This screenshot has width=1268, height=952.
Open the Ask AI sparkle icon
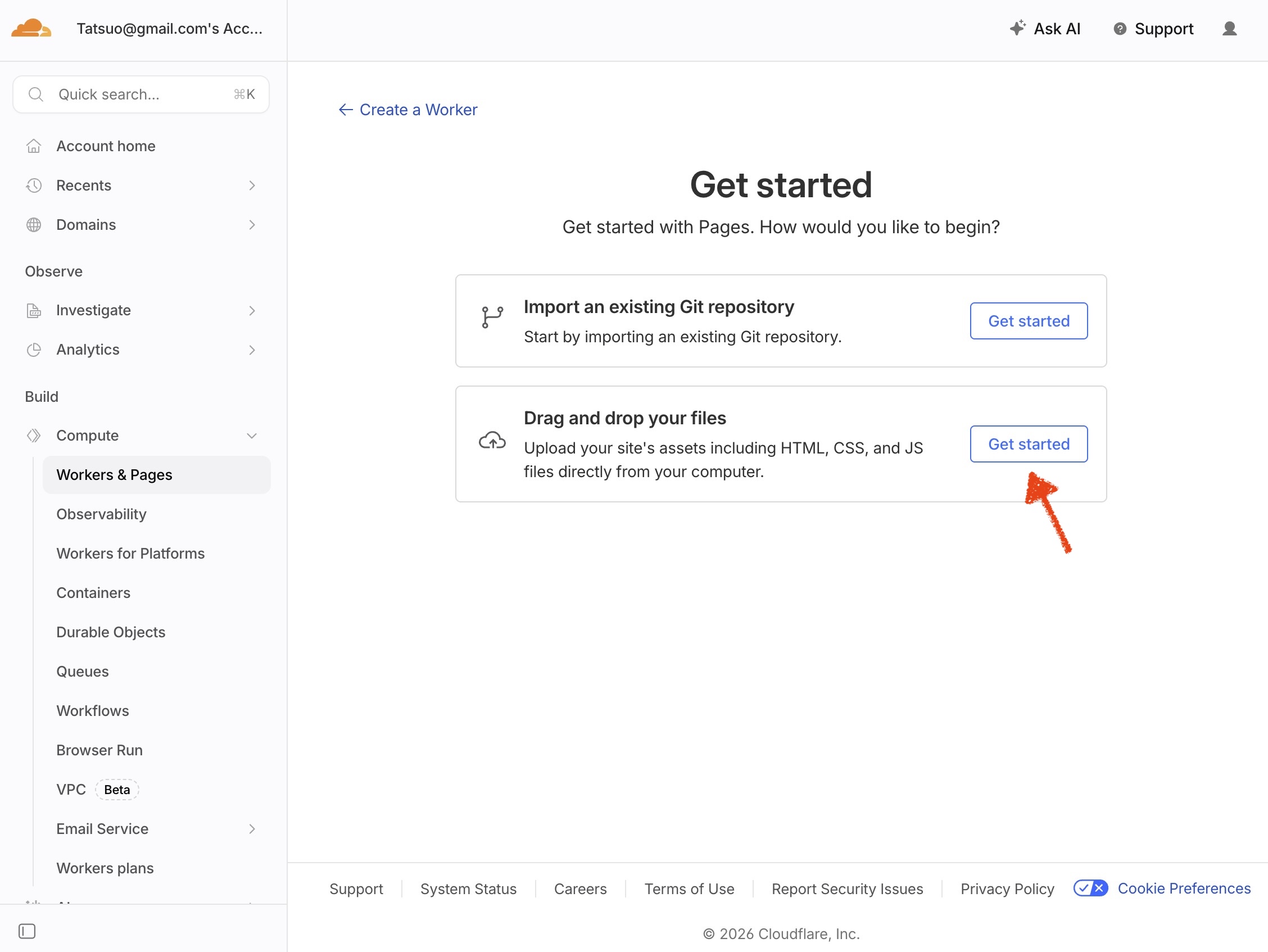pyautogui.click(x=1017, y=28)
